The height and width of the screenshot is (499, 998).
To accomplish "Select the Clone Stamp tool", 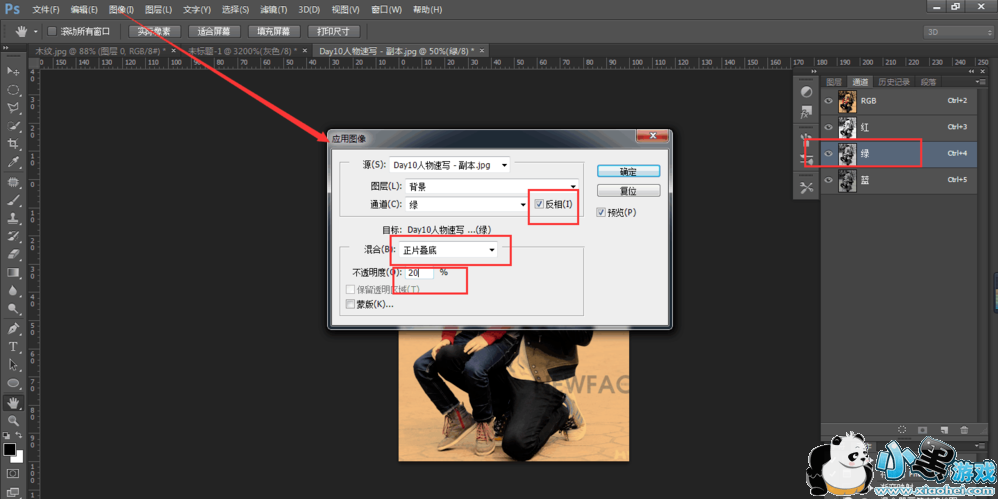I will (x=13, y=218).
